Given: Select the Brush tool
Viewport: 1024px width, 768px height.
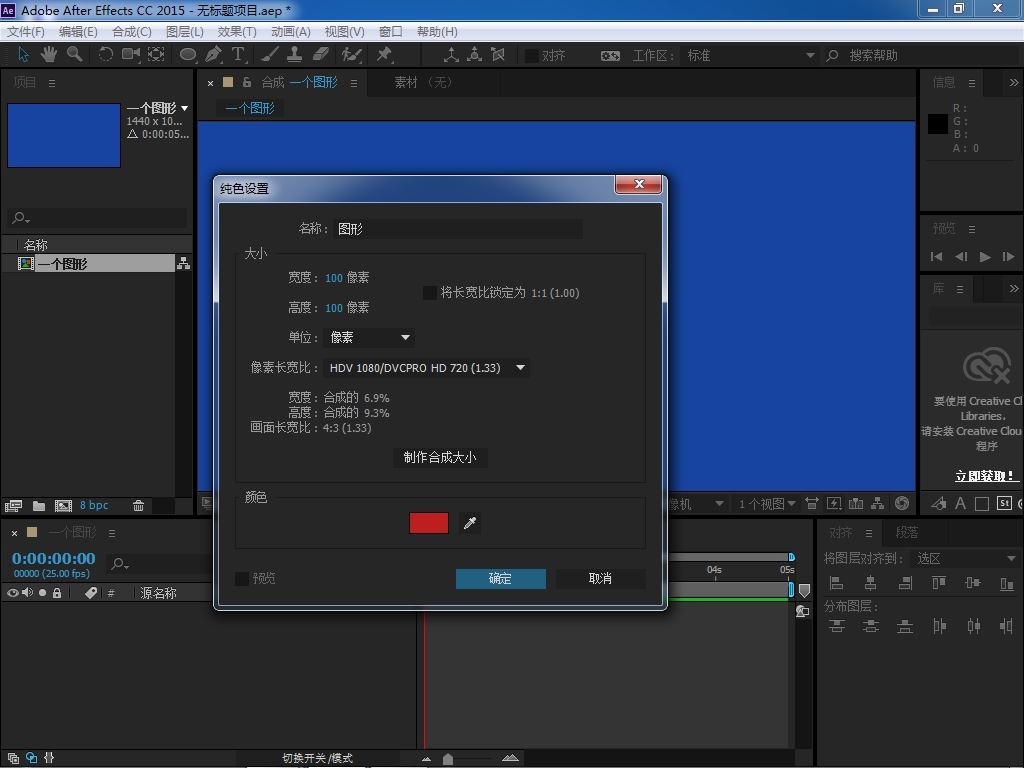Looking at the screenshot, I should tap(270, 55).
